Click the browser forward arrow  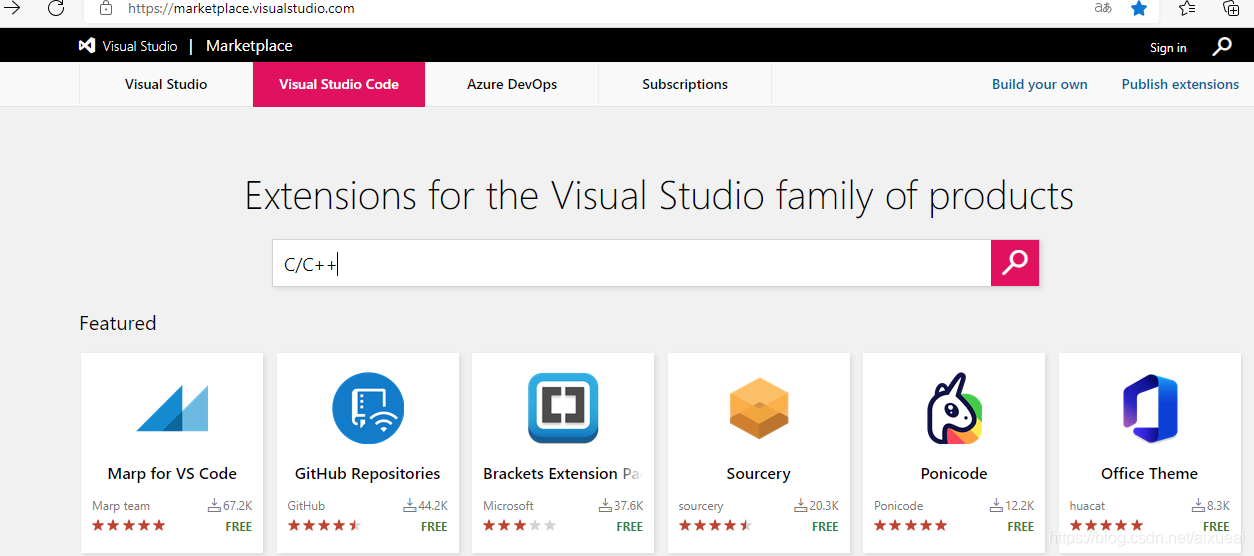pyautogui.click(x=12, y=8)
